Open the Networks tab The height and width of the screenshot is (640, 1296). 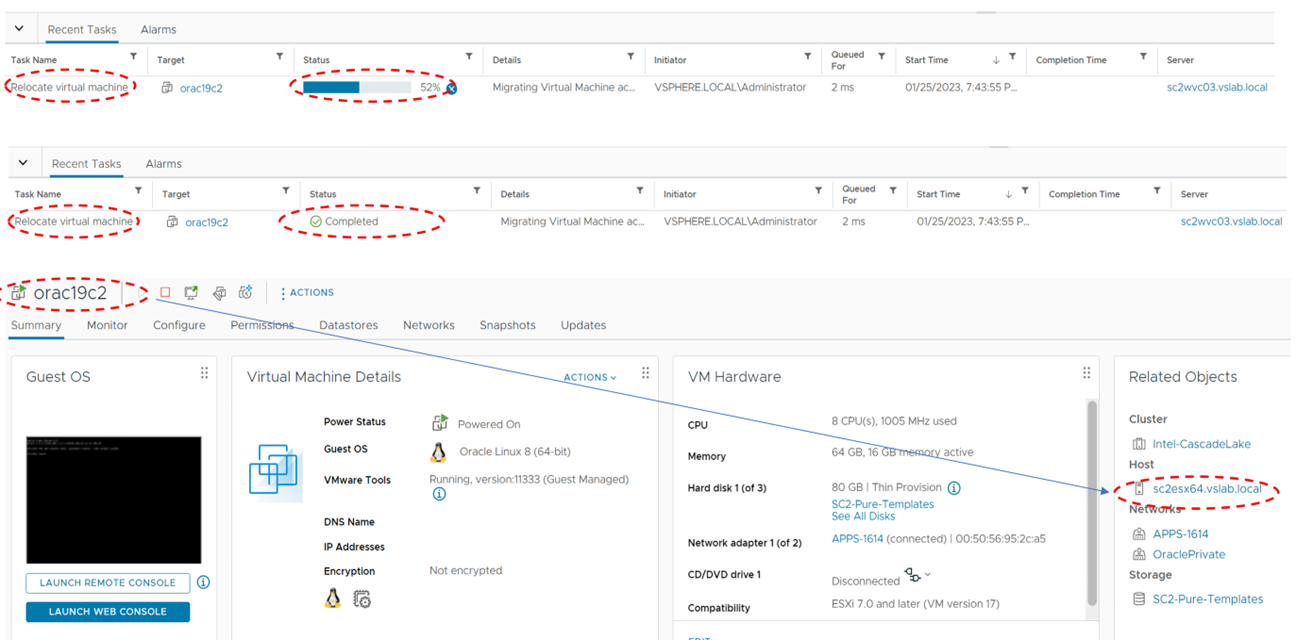pyautogui.click(x=429, y=325)
